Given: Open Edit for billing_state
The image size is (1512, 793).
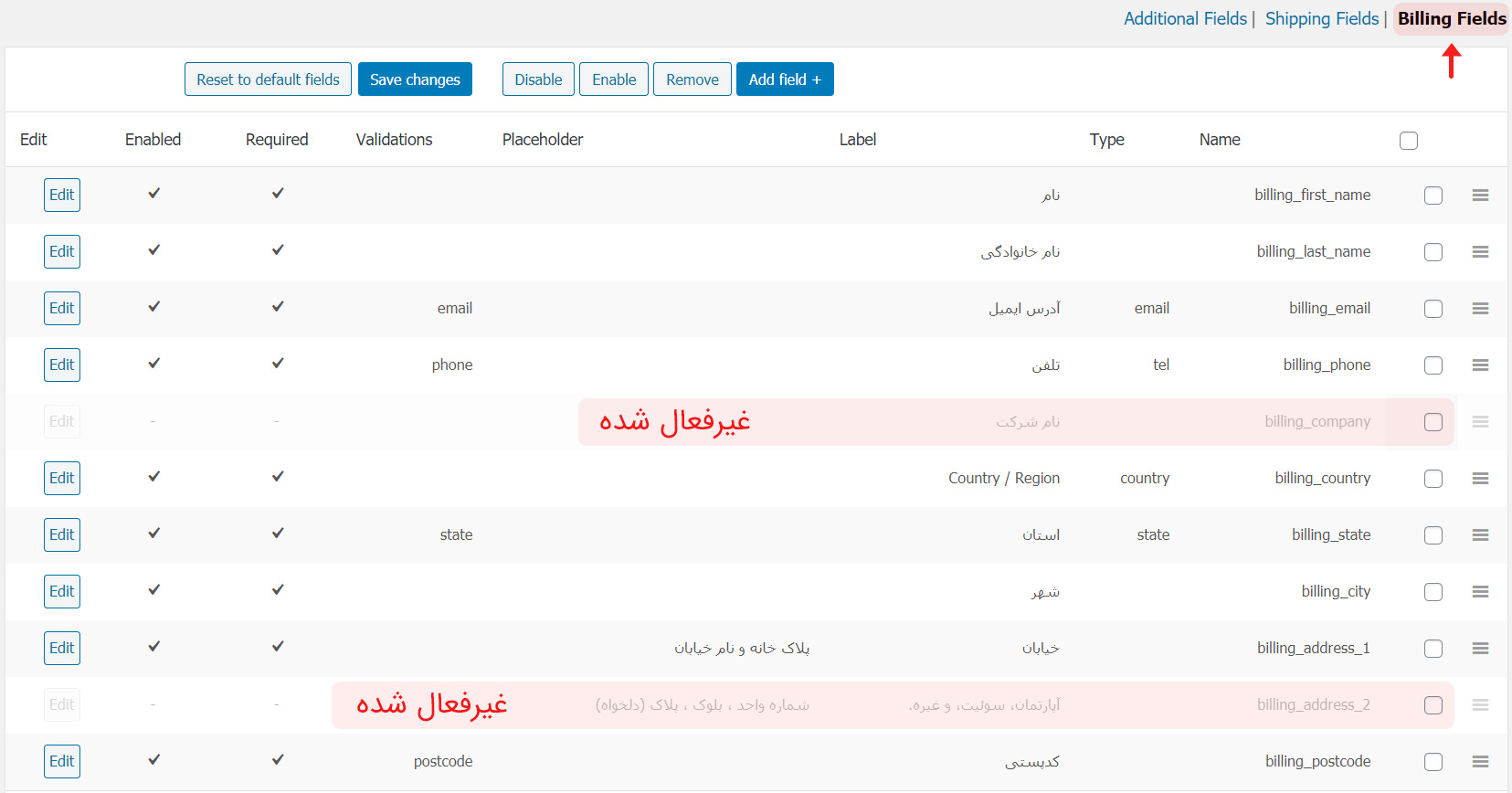Looking at the screenshot, I should [x=62, y=535].
